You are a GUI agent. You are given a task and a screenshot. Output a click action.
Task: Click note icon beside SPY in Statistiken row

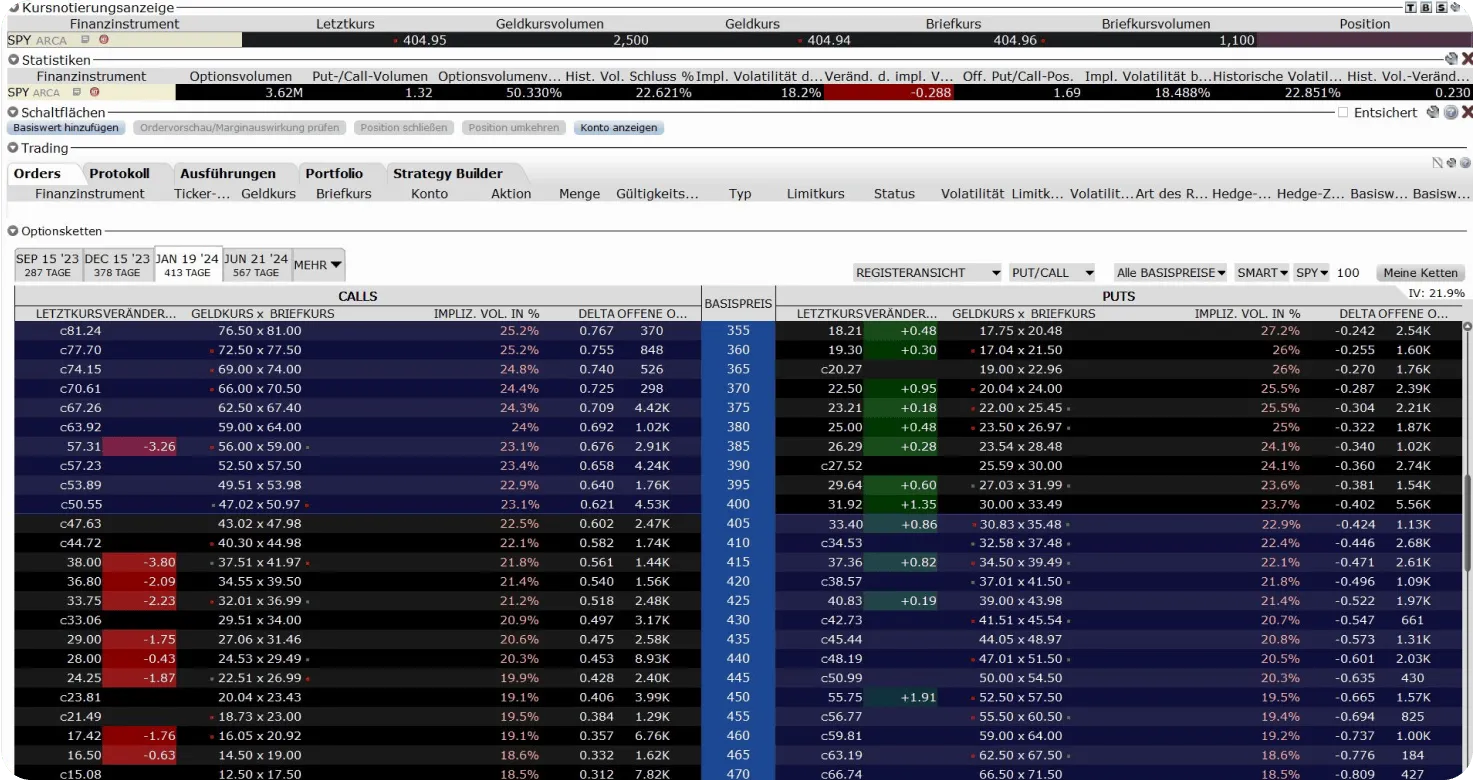pos(77,92)
